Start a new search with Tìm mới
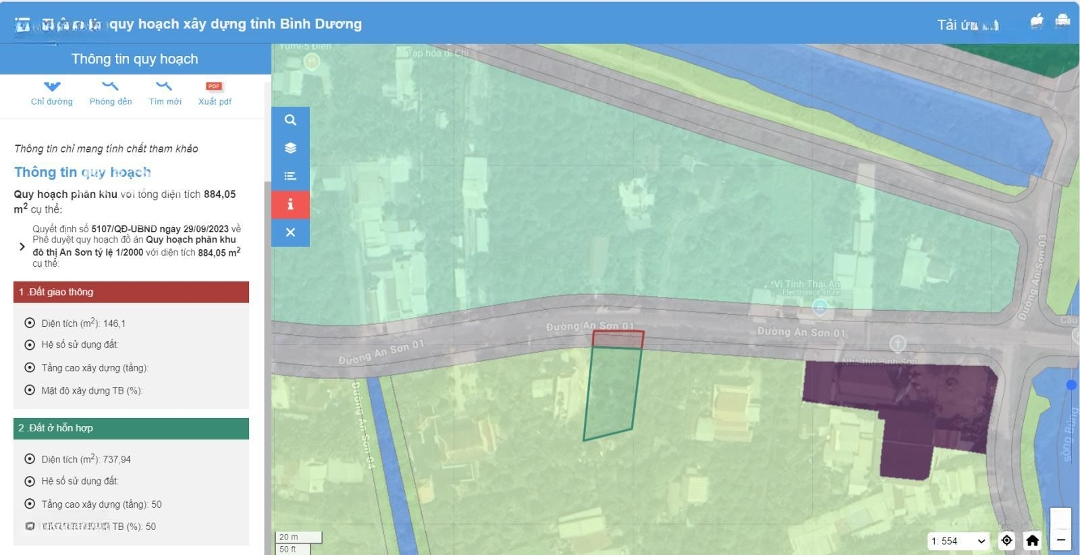The width and height of the screenshot is (1080, 555). tap(165, 88)
